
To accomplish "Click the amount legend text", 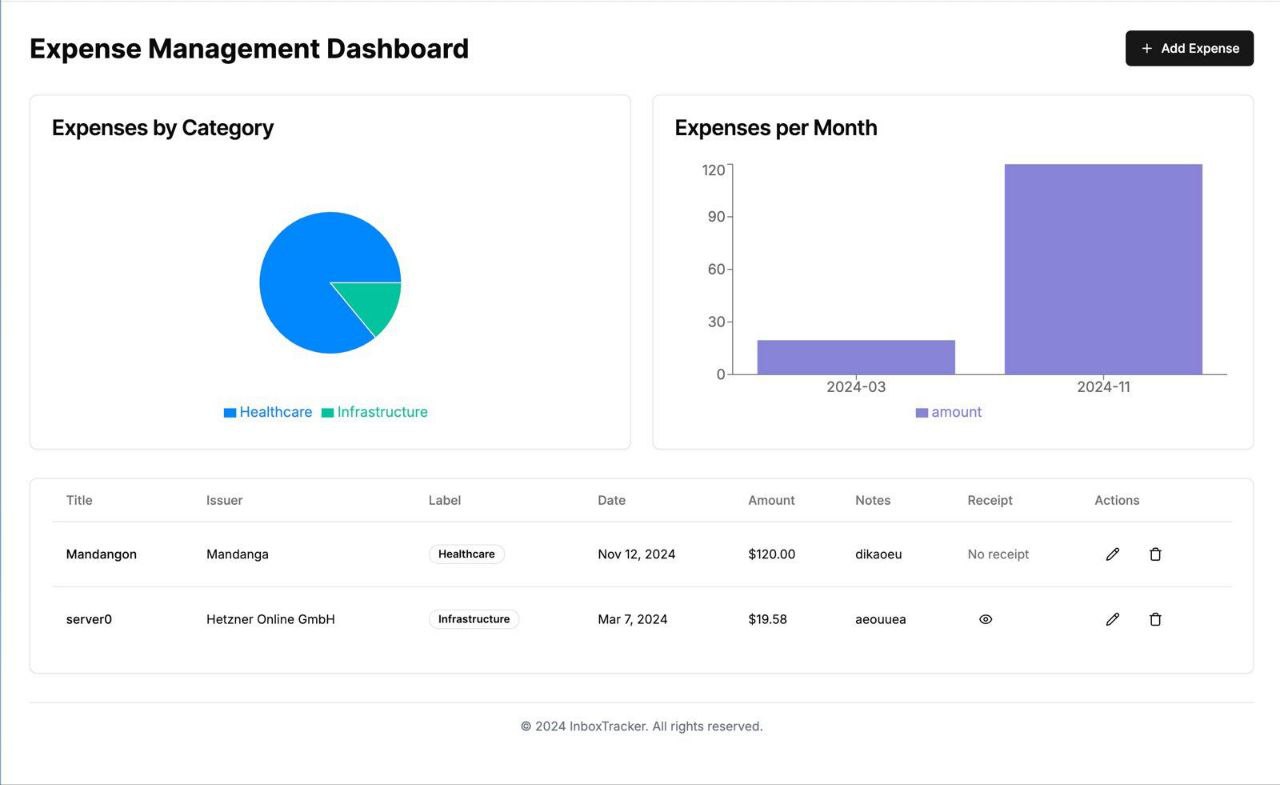I will (x=957, y=412).
